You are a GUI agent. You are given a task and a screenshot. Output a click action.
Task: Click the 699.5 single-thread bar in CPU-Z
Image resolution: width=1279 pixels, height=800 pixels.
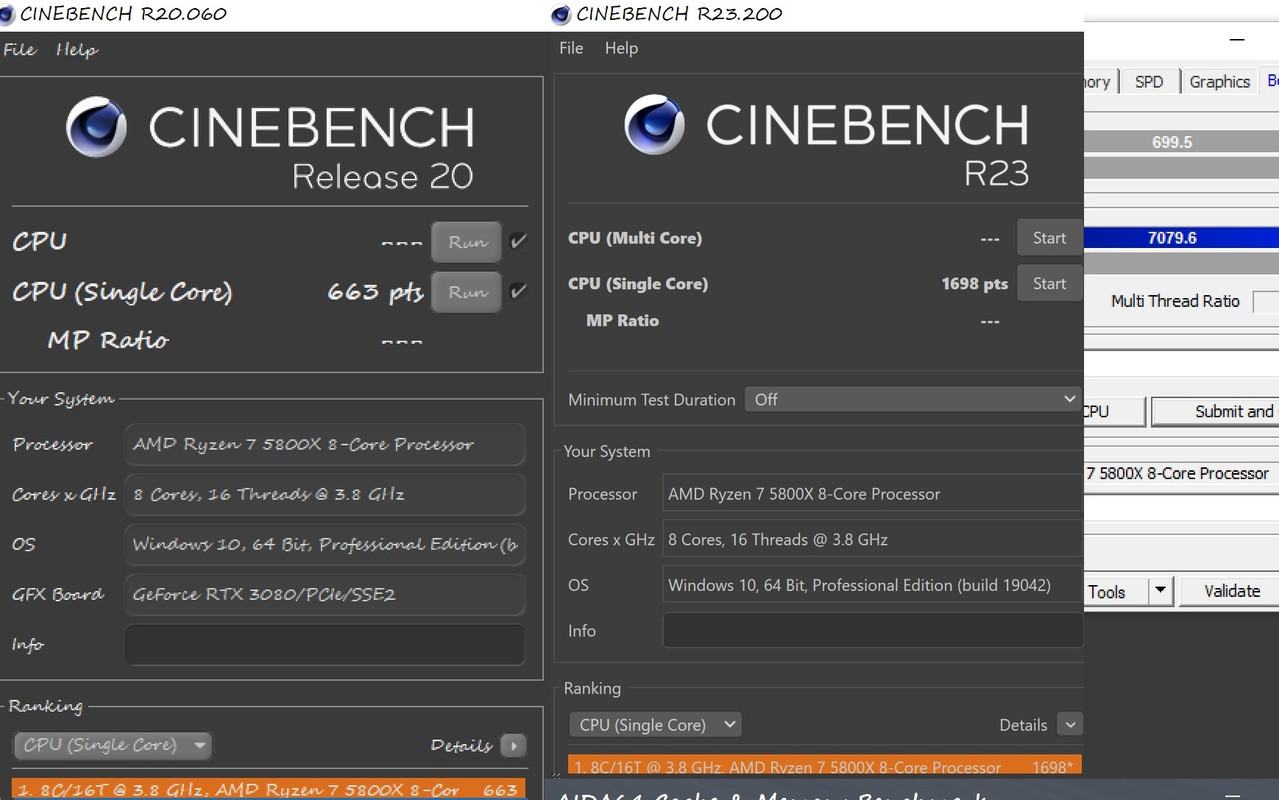tap(1182, 142)
